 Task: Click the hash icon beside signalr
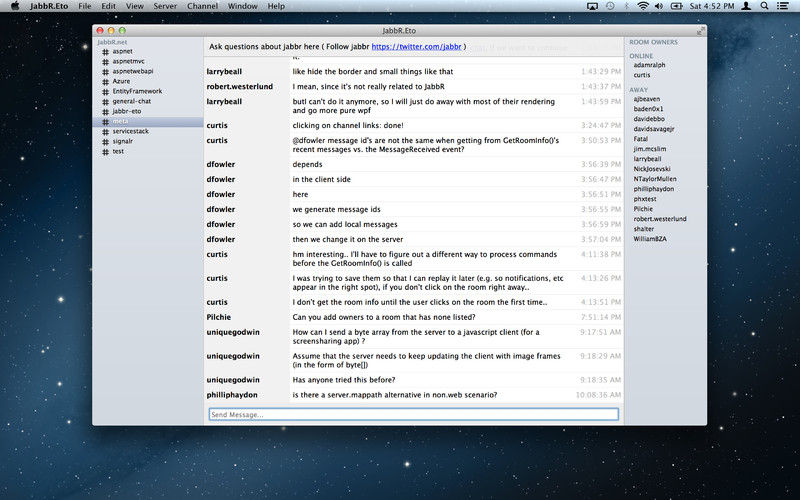(106, 142)
